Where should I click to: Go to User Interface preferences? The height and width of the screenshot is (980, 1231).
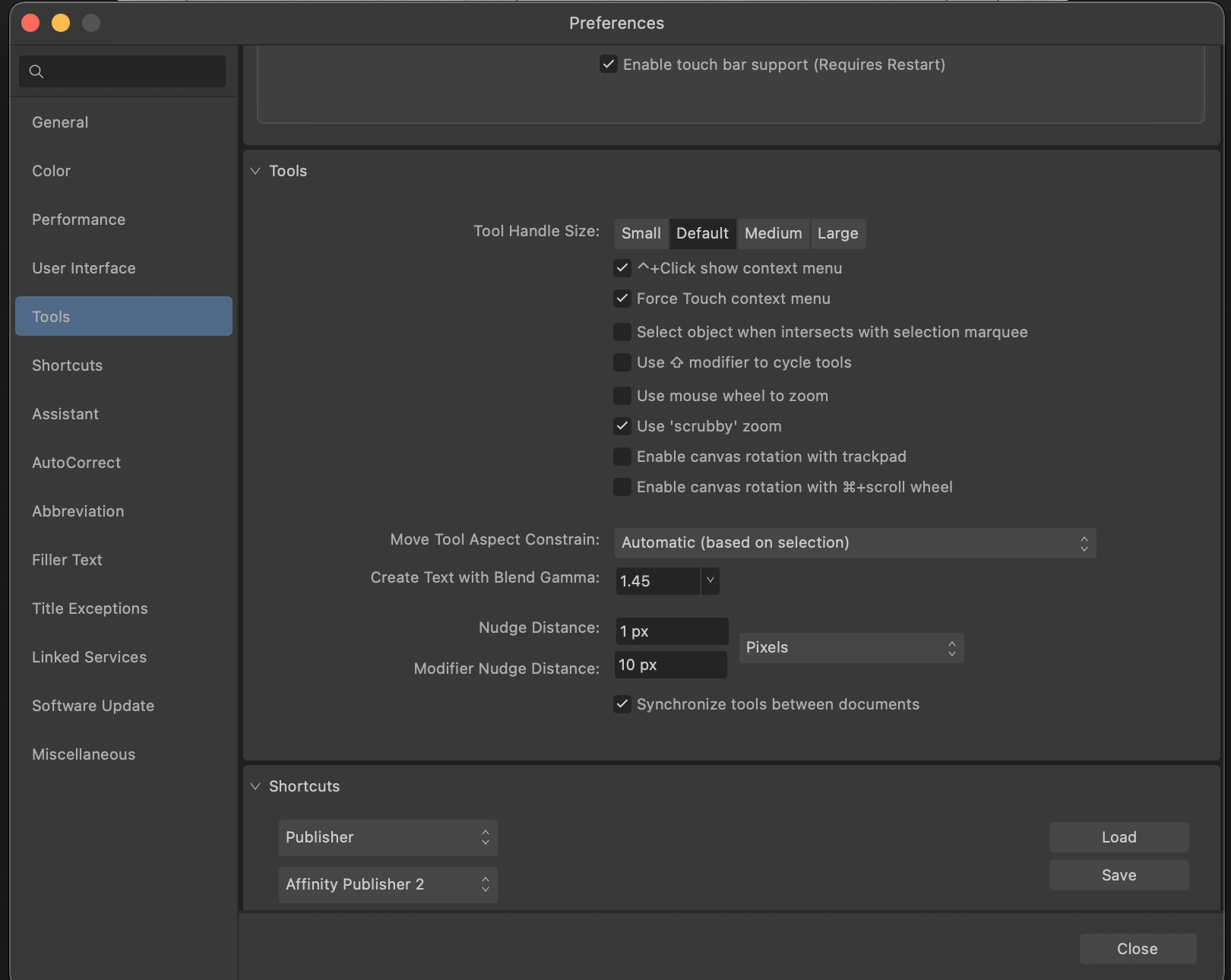(x=84, y=268)
